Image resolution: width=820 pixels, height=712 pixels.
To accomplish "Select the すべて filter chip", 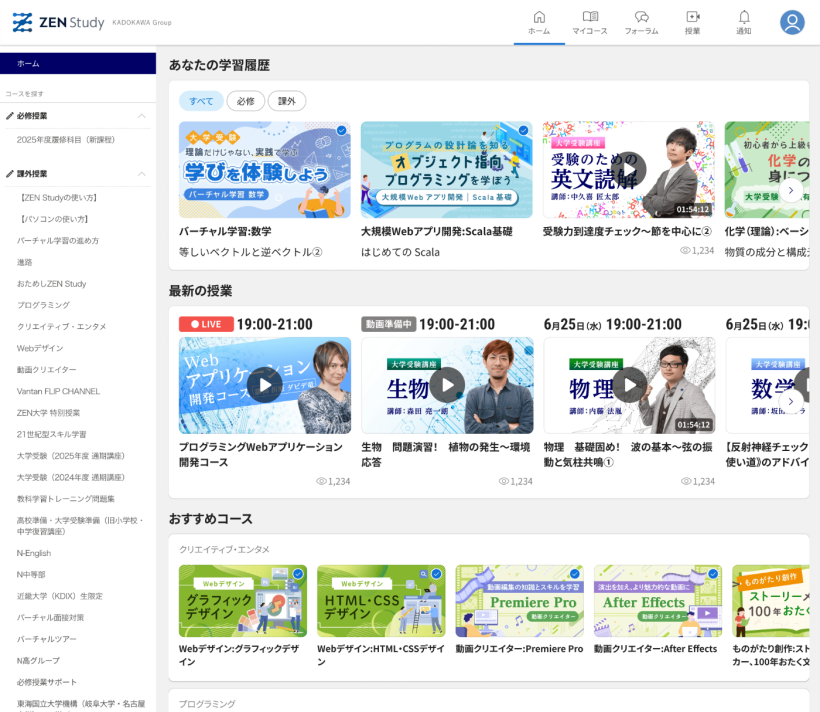I will (x=201, y=101).
